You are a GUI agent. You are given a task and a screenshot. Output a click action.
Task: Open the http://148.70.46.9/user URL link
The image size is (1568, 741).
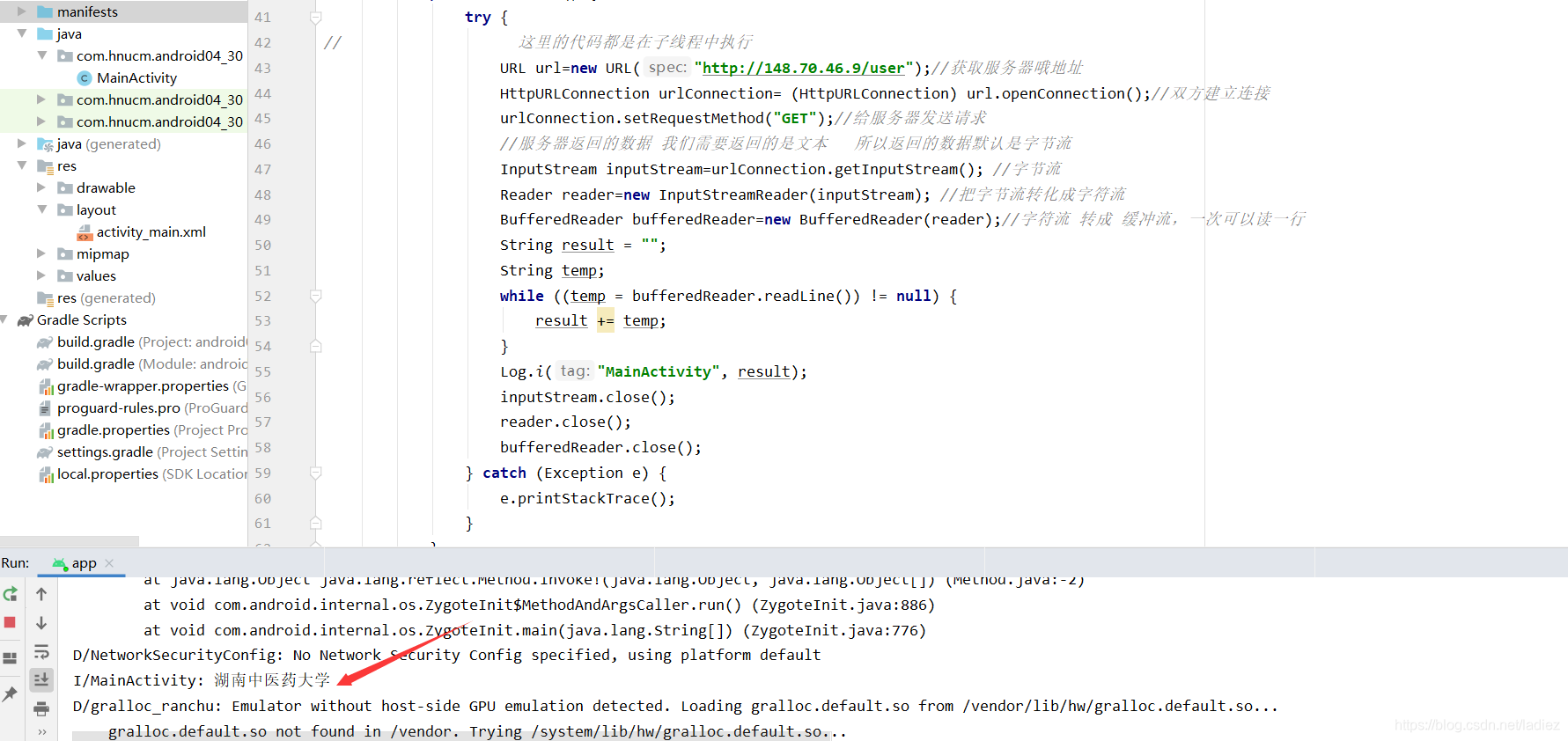[803, 68]
